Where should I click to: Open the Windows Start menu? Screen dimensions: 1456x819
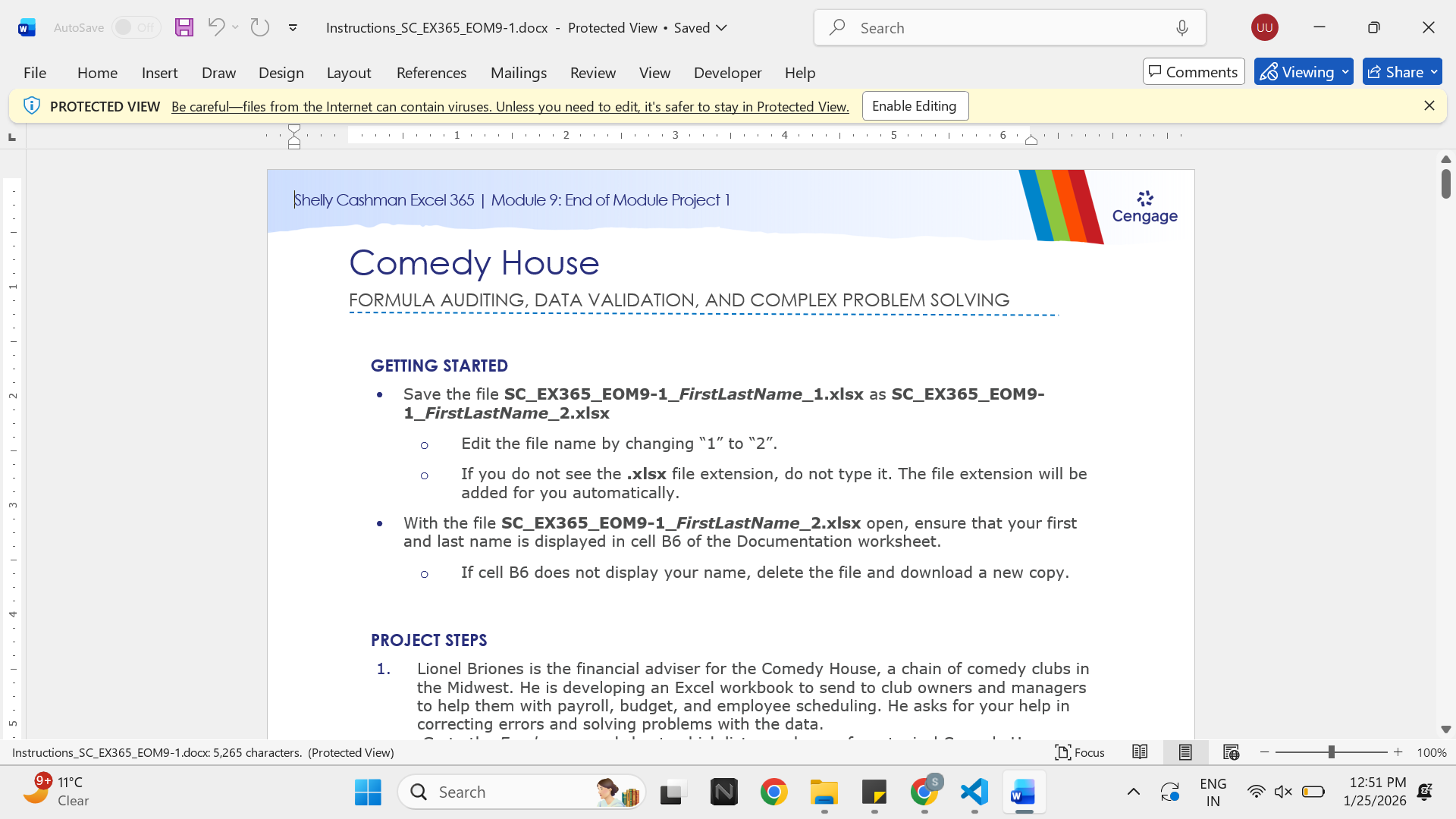[368, 792]
